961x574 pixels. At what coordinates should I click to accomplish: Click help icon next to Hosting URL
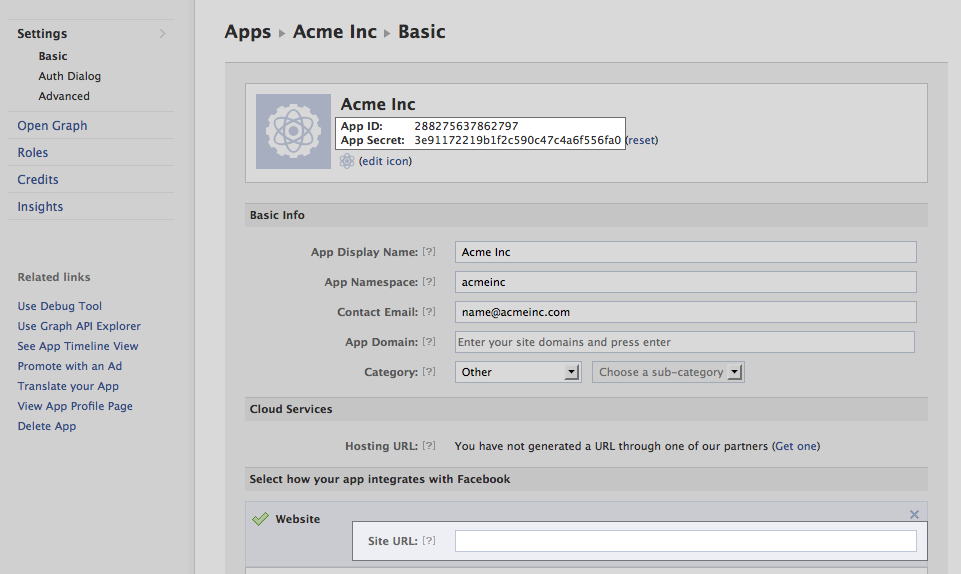click(429, 445)
